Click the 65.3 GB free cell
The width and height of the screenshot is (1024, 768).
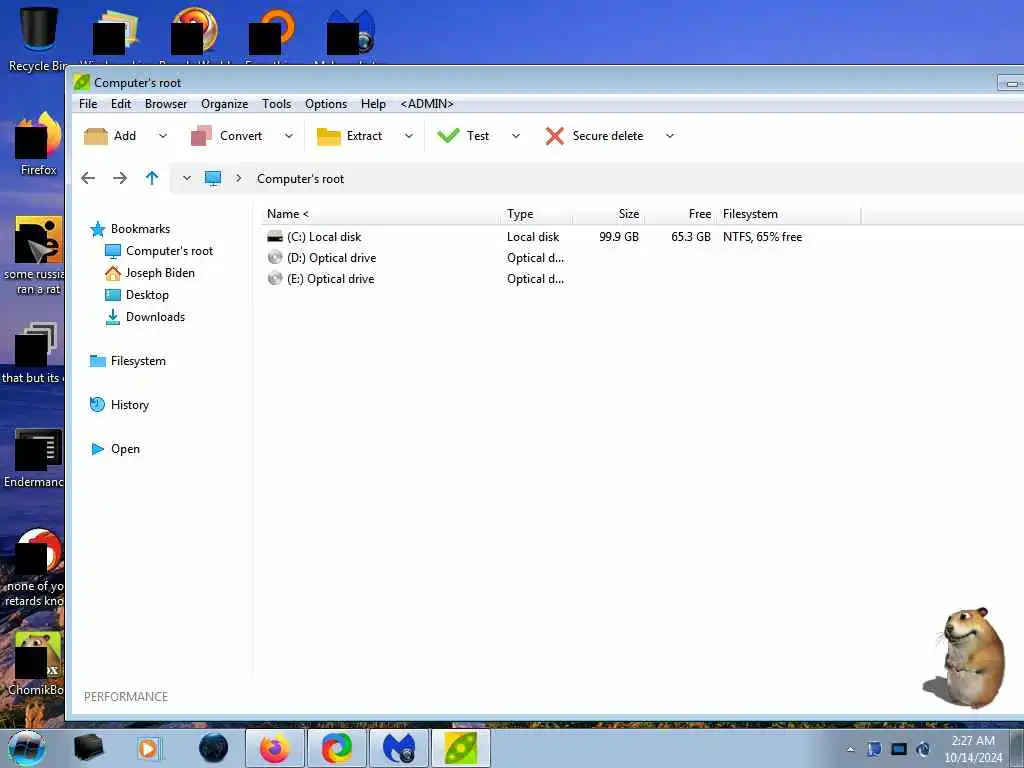pyautogui.click(x=690, y=236)
